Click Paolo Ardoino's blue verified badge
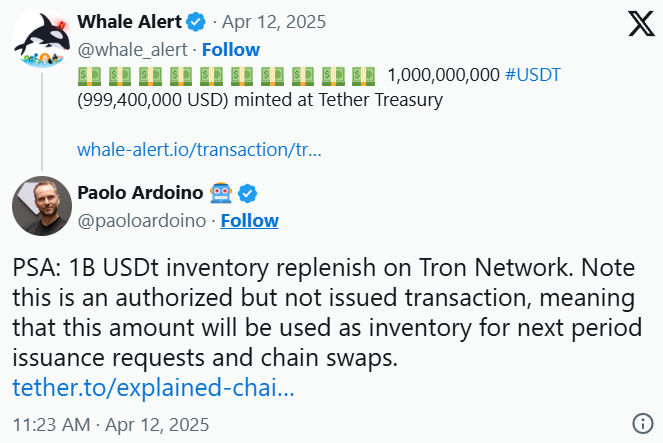The height and width of the screenshot is (443, 663). pos(247,193)
